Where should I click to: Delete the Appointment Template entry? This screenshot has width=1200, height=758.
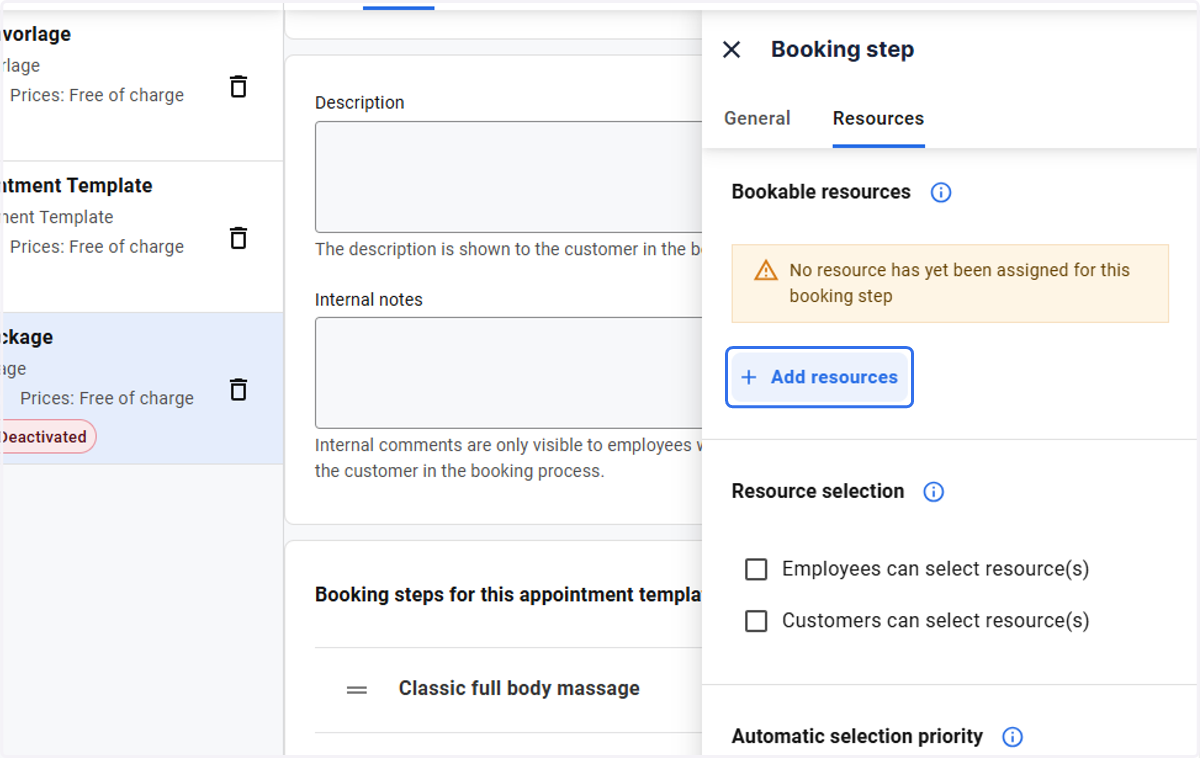point(238,238)
